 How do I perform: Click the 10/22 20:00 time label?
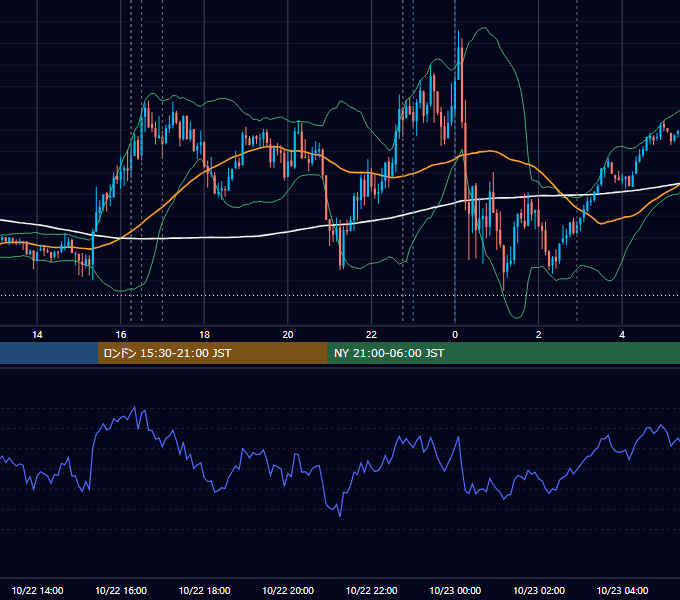click(x=288, y=590)
